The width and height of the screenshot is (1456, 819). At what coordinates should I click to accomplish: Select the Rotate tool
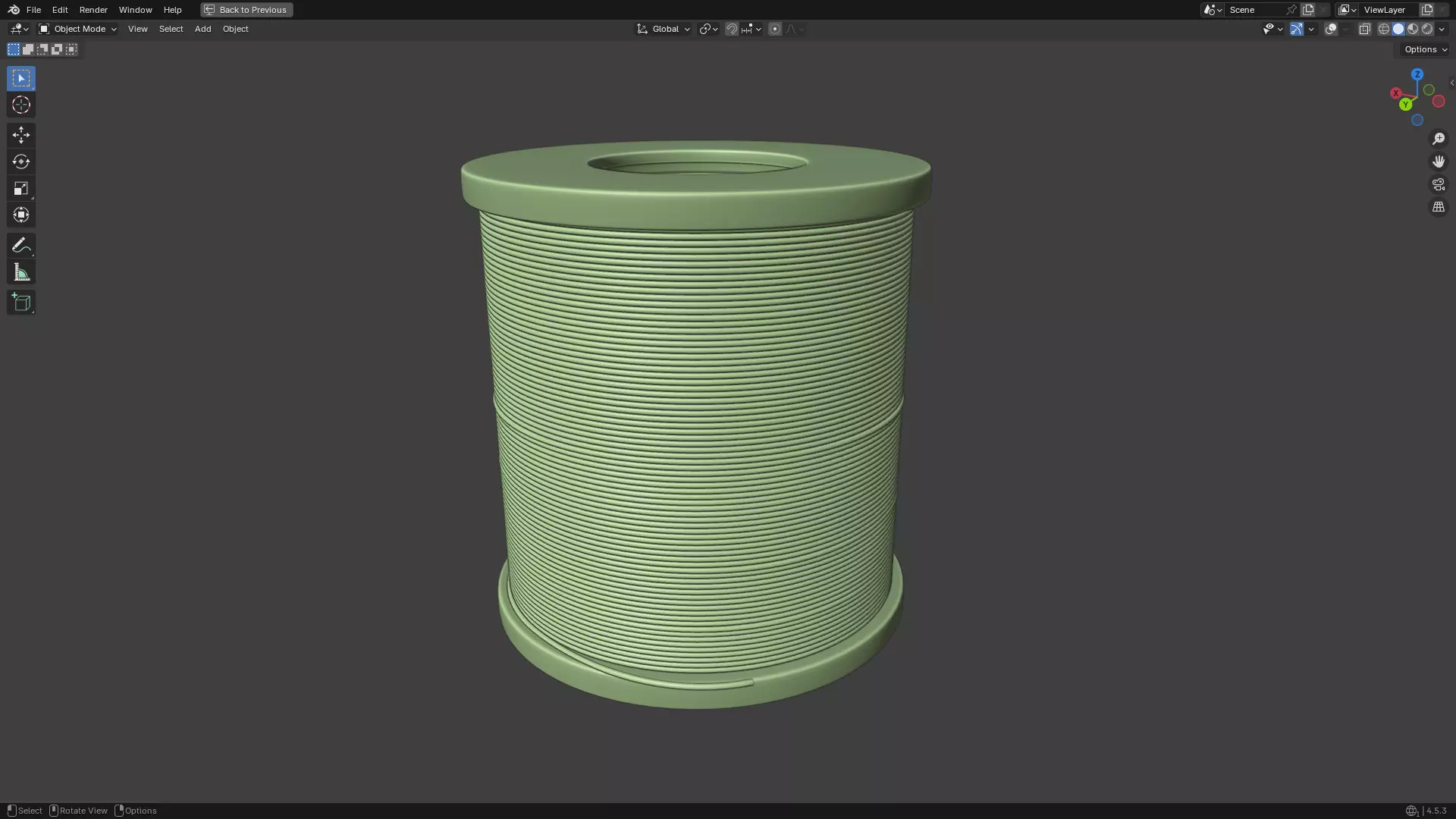tap(21, 162)
